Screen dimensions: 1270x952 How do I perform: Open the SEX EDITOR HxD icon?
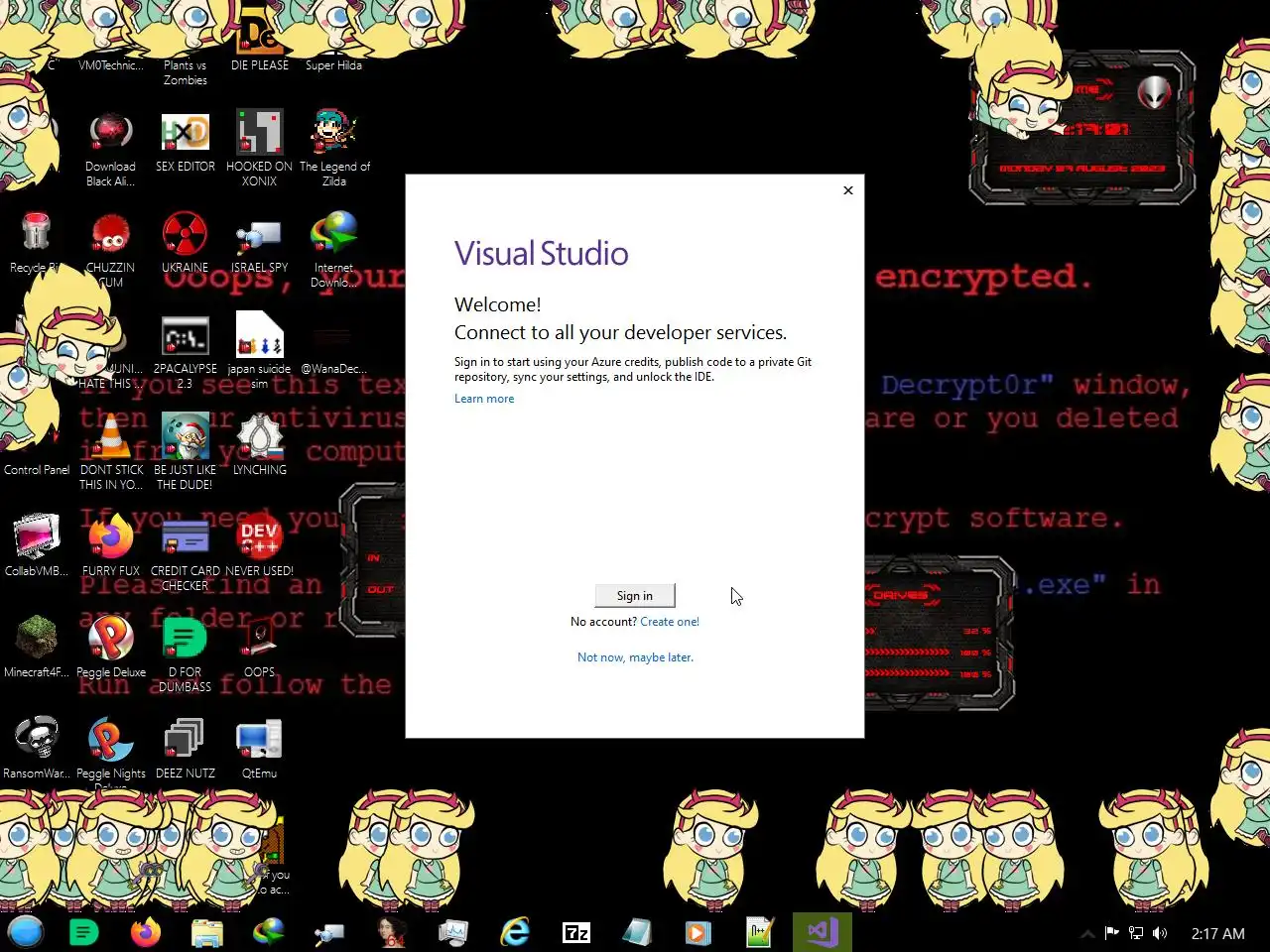pyautogui.click(x=186, y=142)
